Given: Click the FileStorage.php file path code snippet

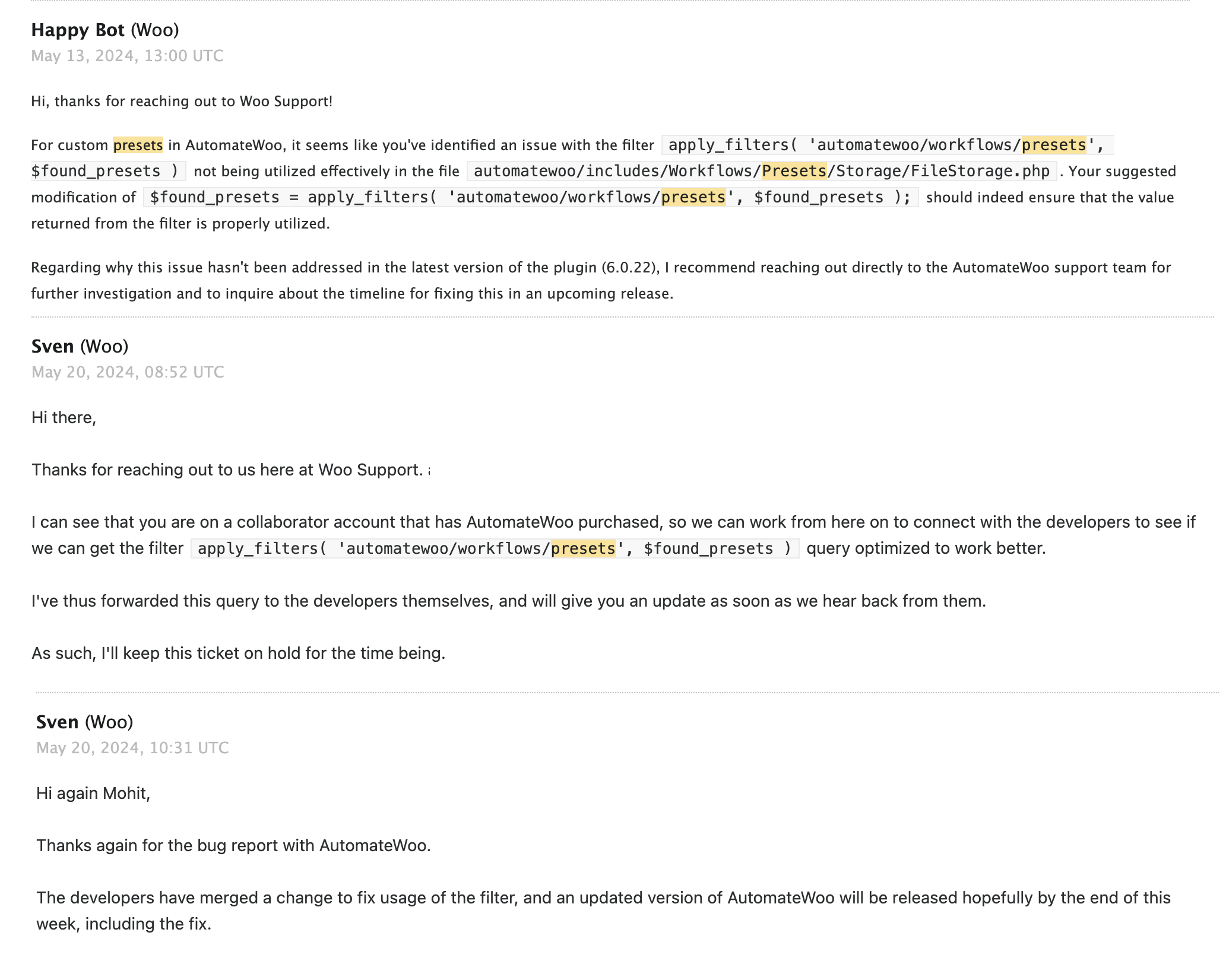Looking at the screenshot, I should [762, 171].
